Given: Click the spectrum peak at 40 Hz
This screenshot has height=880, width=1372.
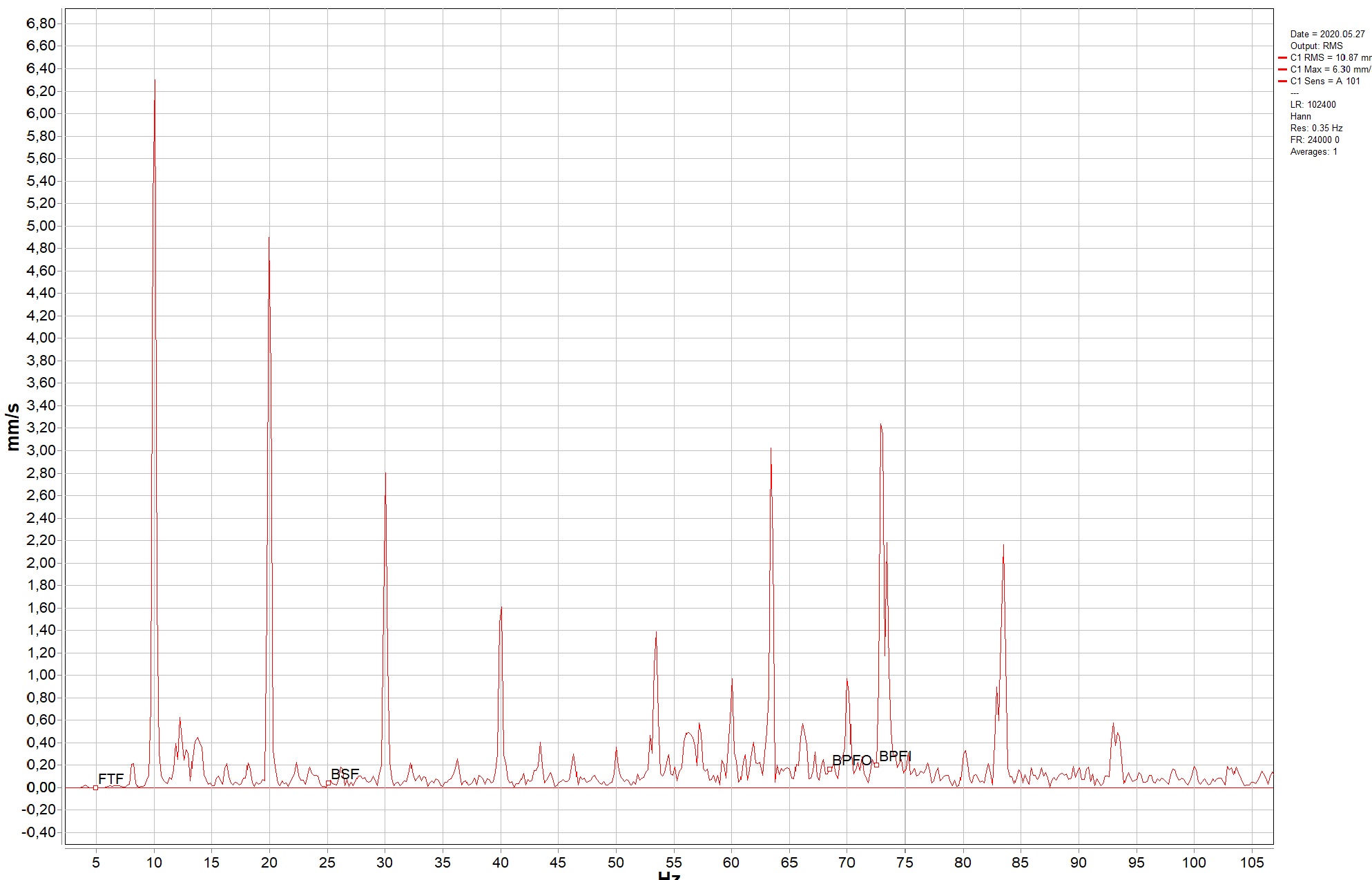Looking at the screenshot, I should tap(501, 608).
